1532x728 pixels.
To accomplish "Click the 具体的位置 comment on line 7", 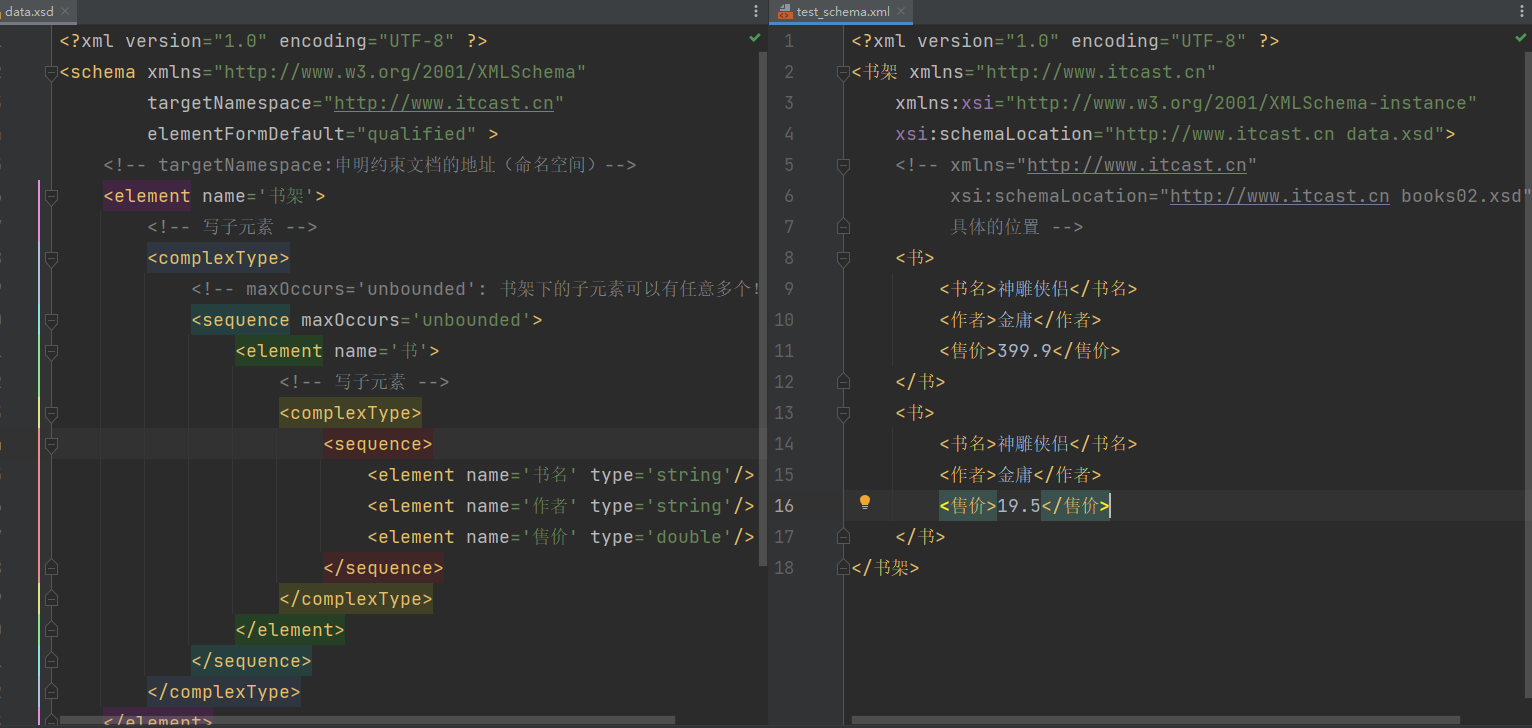I will (1016, 227).
